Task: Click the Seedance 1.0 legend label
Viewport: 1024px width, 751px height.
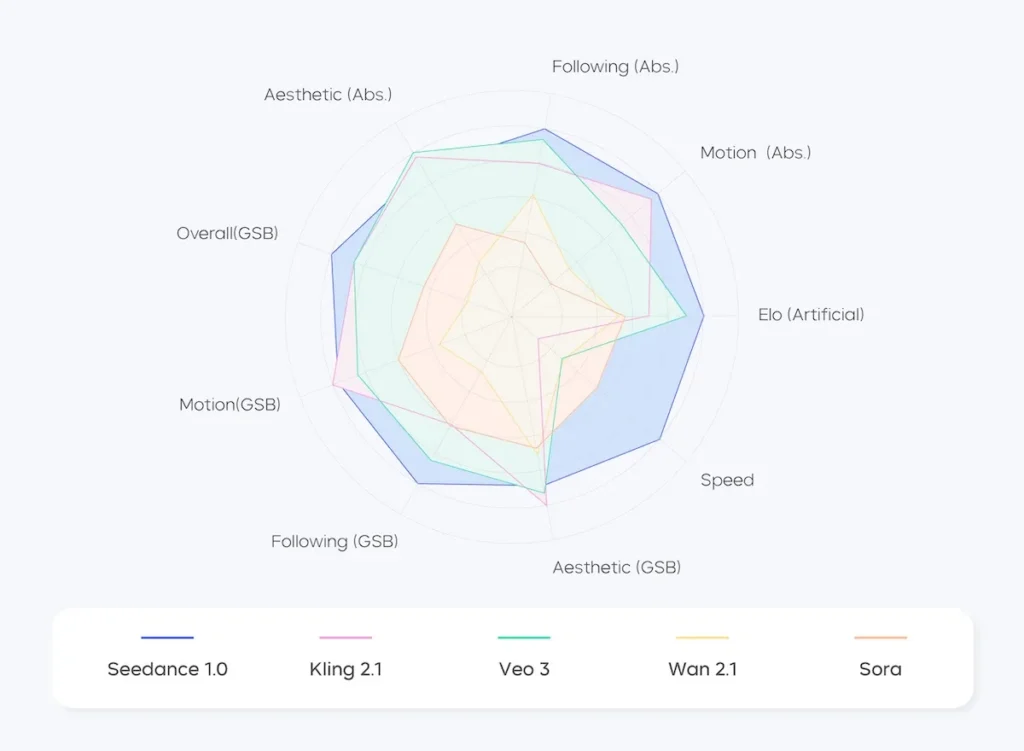Action: pos(167,669)
